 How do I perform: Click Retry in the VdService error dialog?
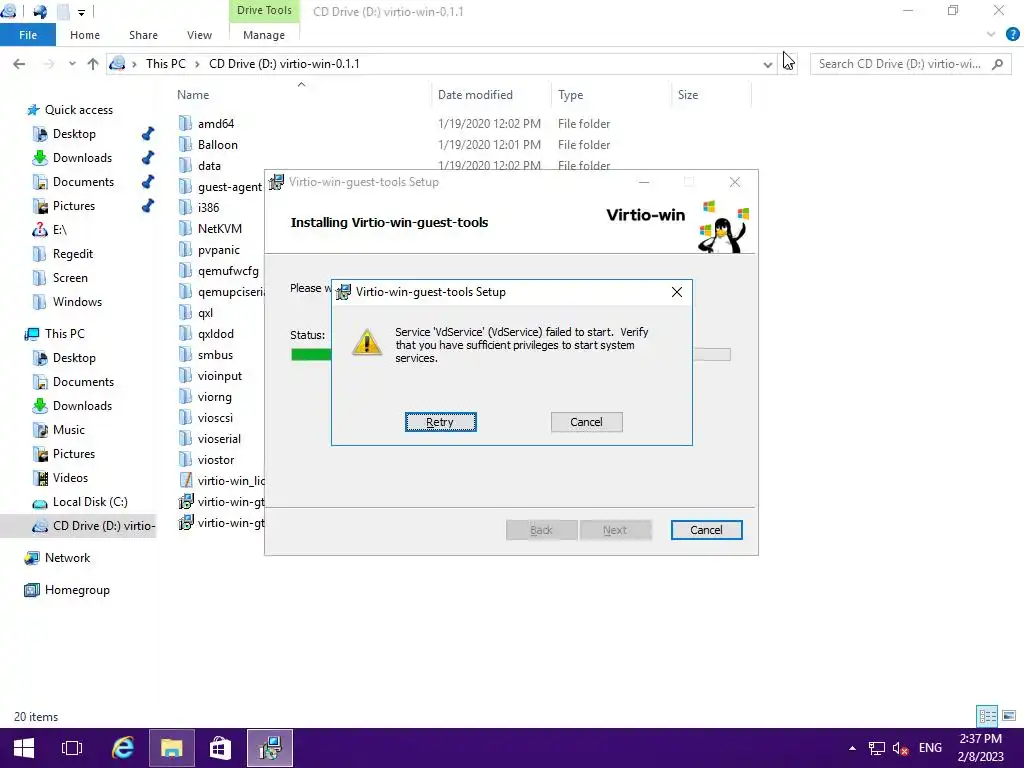pos(440,422)
